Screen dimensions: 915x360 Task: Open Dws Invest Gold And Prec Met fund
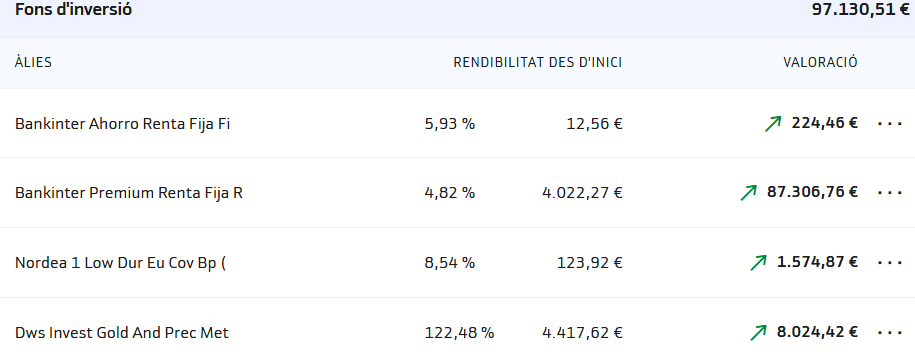click(122, 333)
